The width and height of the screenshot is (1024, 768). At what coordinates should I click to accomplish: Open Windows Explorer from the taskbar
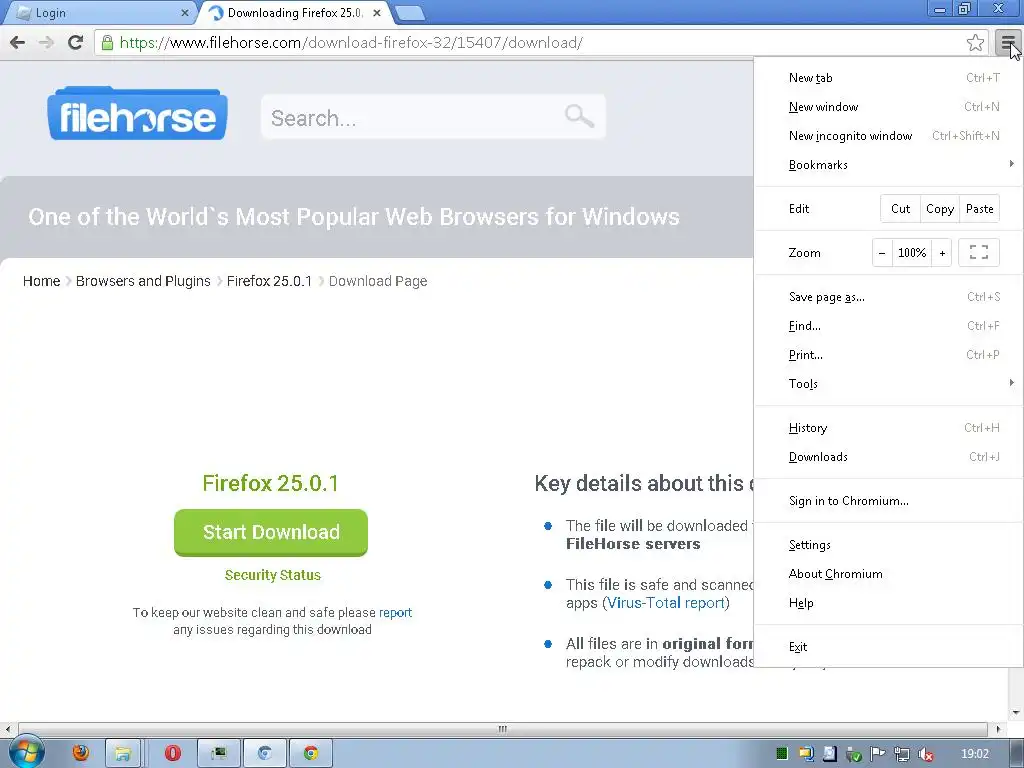click(122, 754)
